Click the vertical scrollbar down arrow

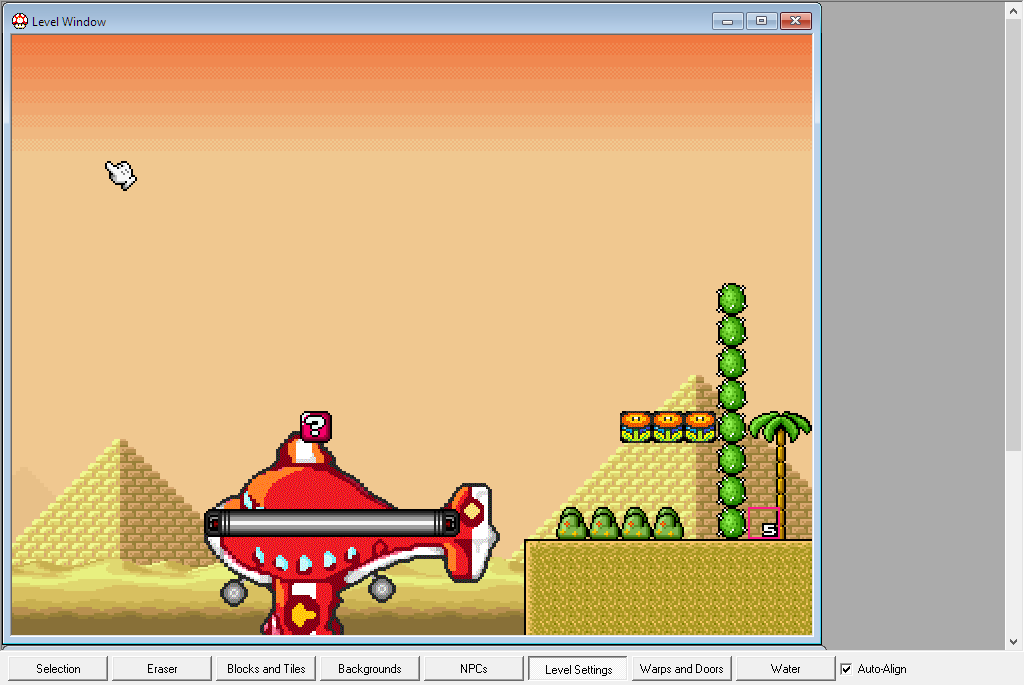point(1014,642)
